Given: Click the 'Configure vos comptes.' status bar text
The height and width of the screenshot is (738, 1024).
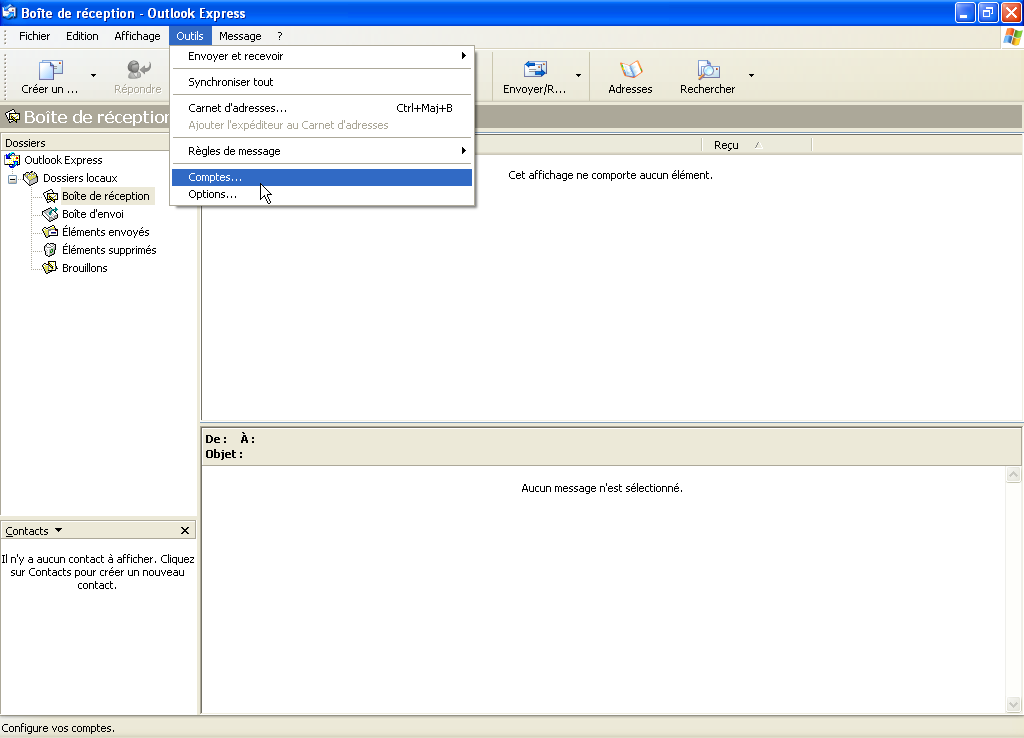Looking at the screenshot, I should [x=58, y=728].
